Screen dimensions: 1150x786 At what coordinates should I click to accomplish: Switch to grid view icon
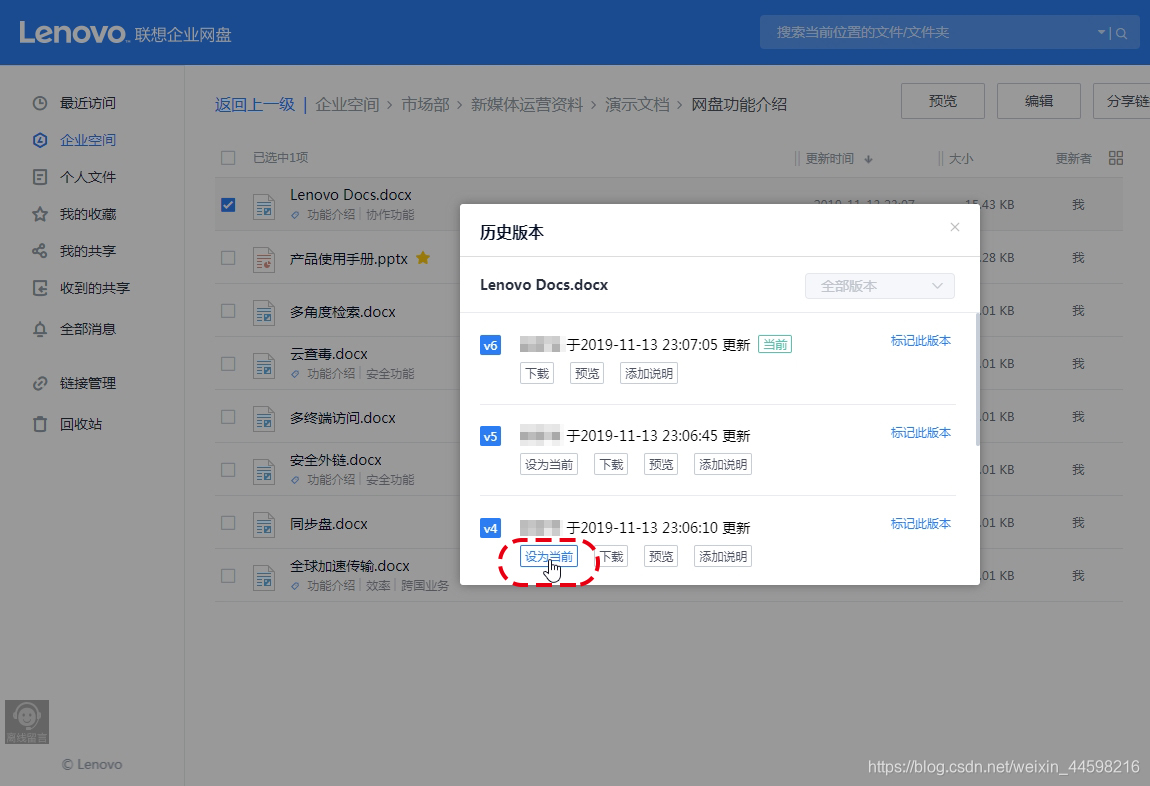pos(1116,158)
